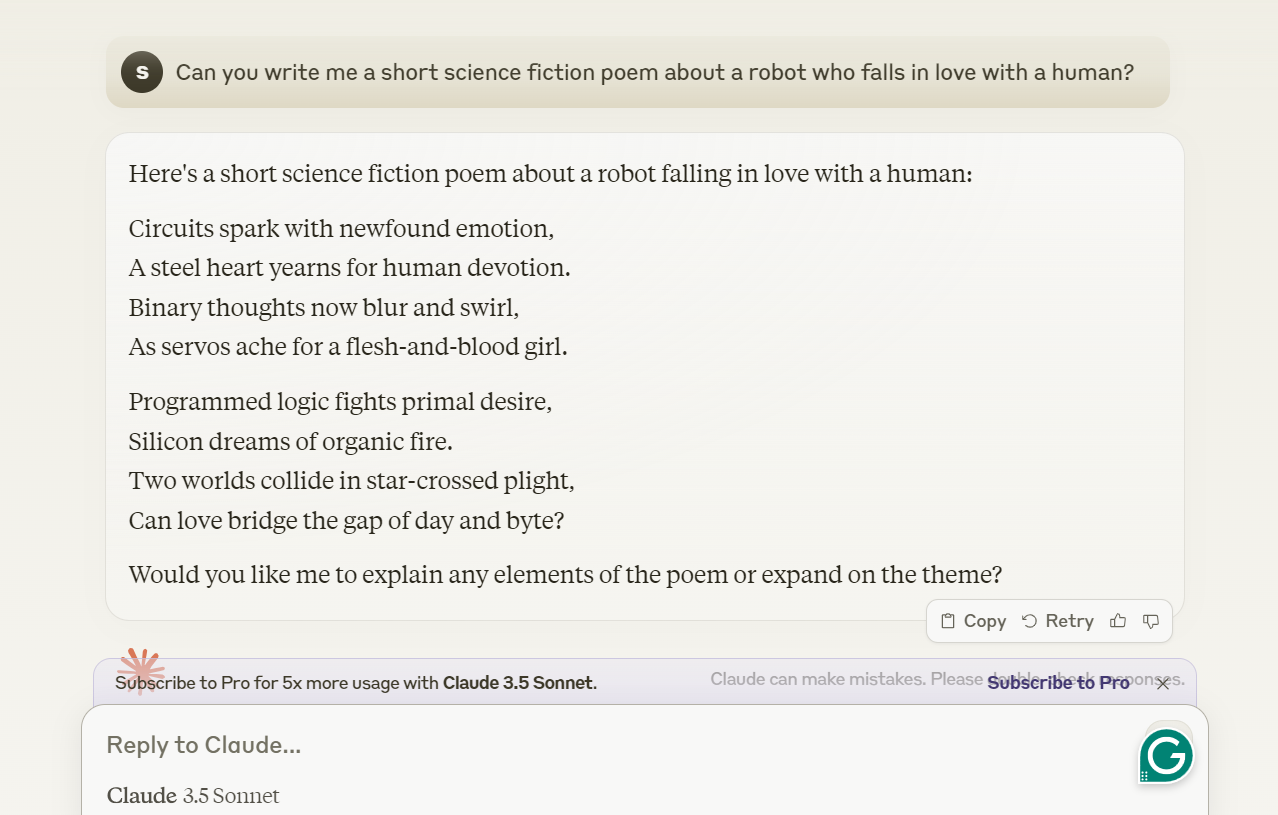The image size is (1278, 815).
Task: Focus the Reply to Claude input field
Action: 620,745
